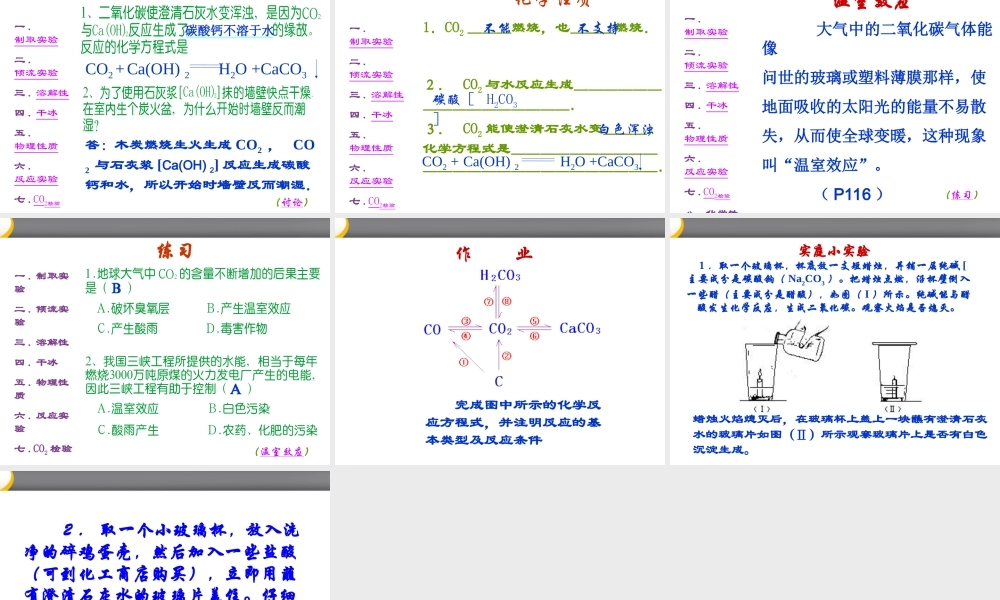
Task: Click H2CO3 in the 作业 reaction diagram
Action: [x=500, y=275]
